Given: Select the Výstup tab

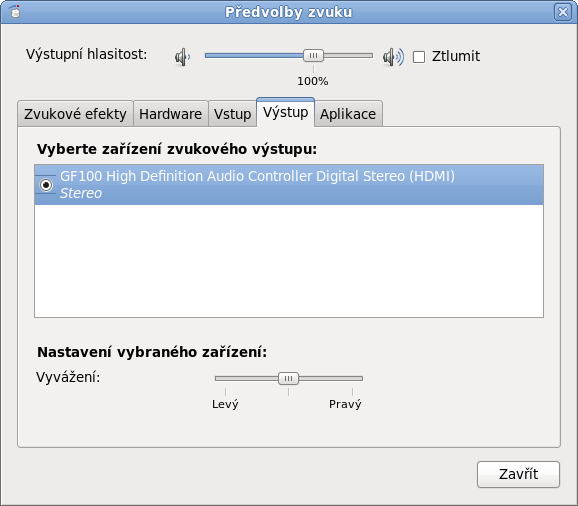Looking at the screenshot, I should pyautogui.click(x=285, y=112).
